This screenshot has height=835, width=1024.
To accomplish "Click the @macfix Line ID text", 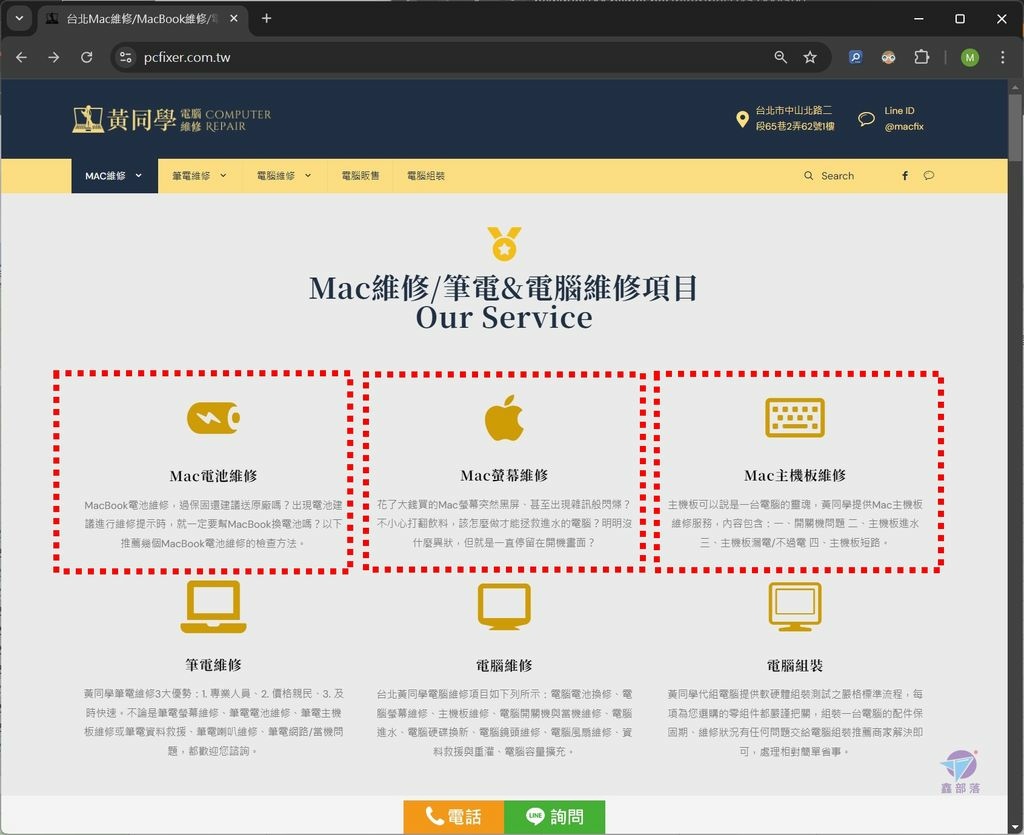I will point(904,127).
